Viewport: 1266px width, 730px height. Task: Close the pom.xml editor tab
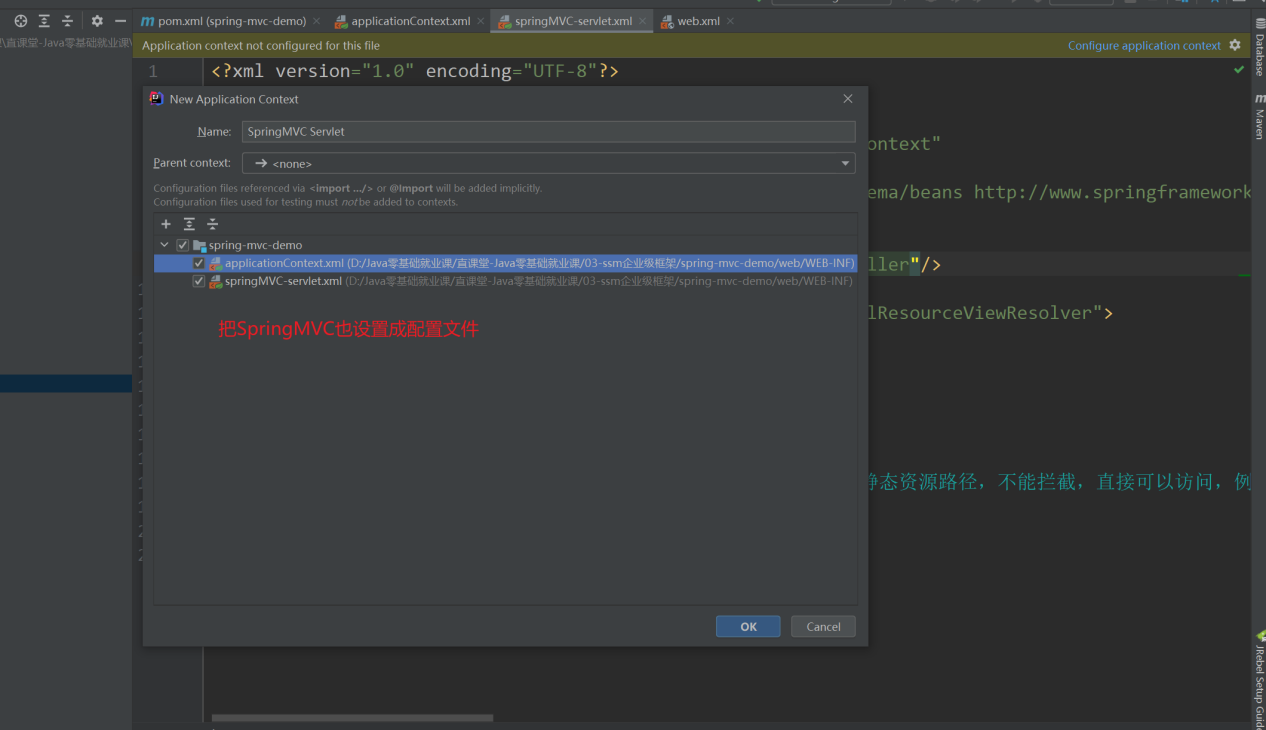click(317, 21)
